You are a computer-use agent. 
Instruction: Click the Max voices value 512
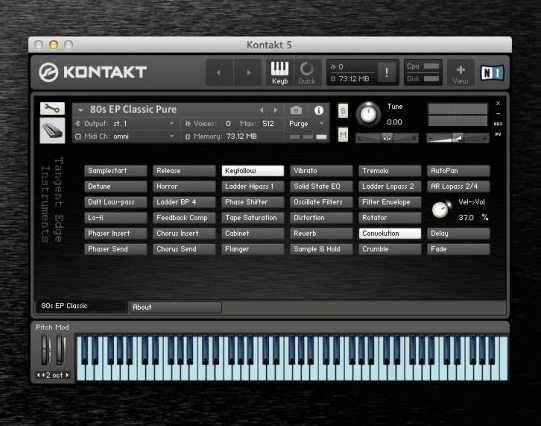(x=268, y=123)
